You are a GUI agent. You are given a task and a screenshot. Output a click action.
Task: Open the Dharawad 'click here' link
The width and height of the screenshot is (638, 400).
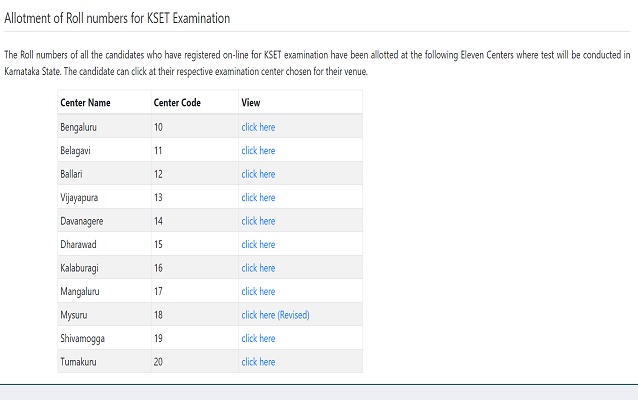pyautogui.click(x=258, y=245)
